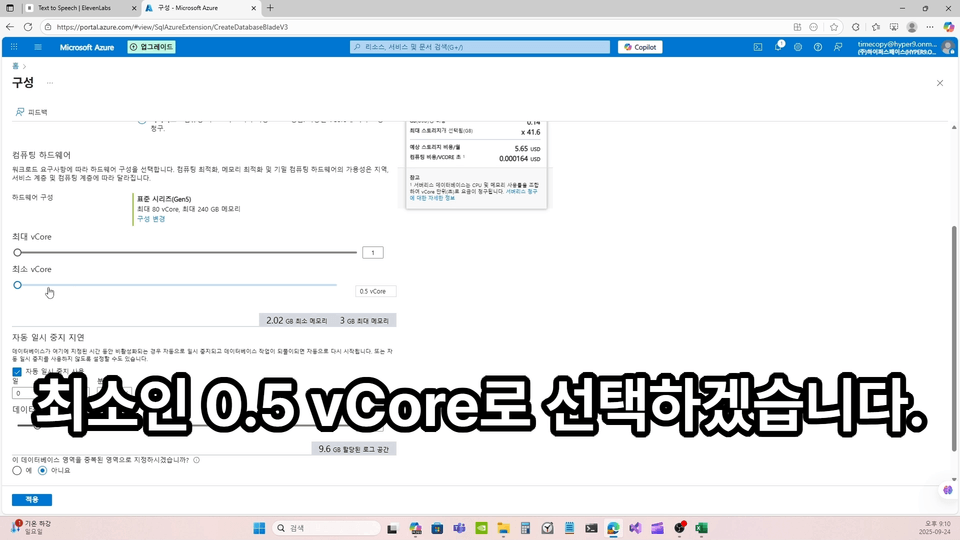Image resolution: width=960 pixels, height=540 pixels.
Task: Open Windows Start menu
Action: pos(259,528)
